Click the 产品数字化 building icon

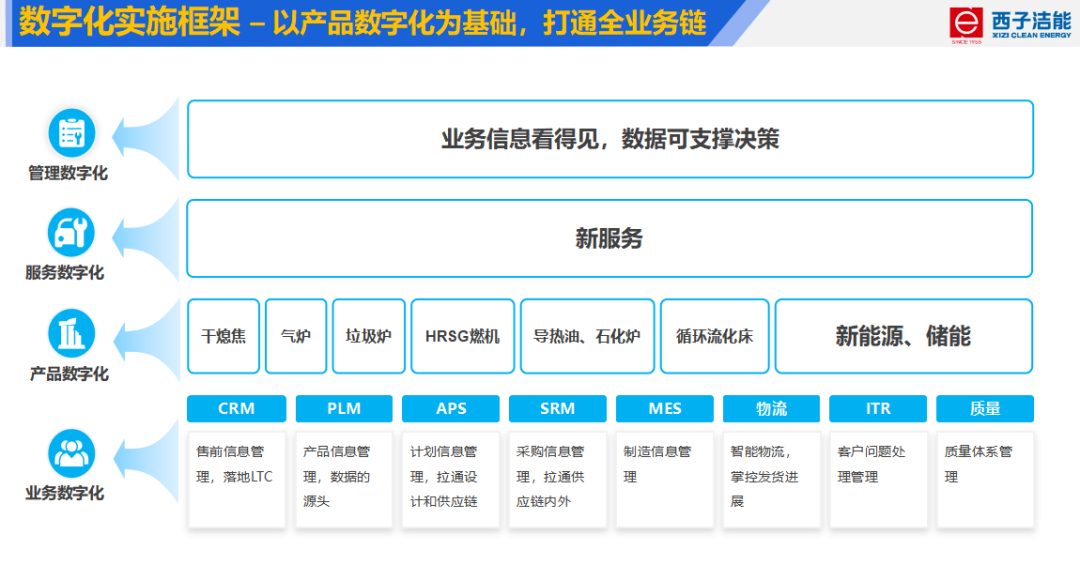(71, 334)
